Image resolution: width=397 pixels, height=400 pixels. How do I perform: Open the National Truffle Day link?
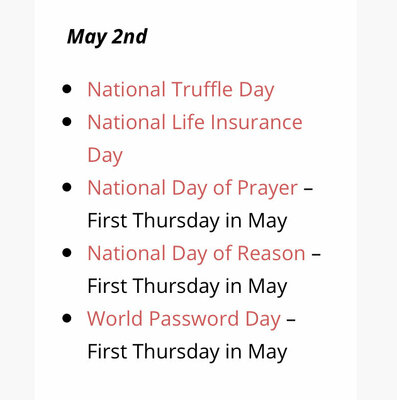click(181, 90)
